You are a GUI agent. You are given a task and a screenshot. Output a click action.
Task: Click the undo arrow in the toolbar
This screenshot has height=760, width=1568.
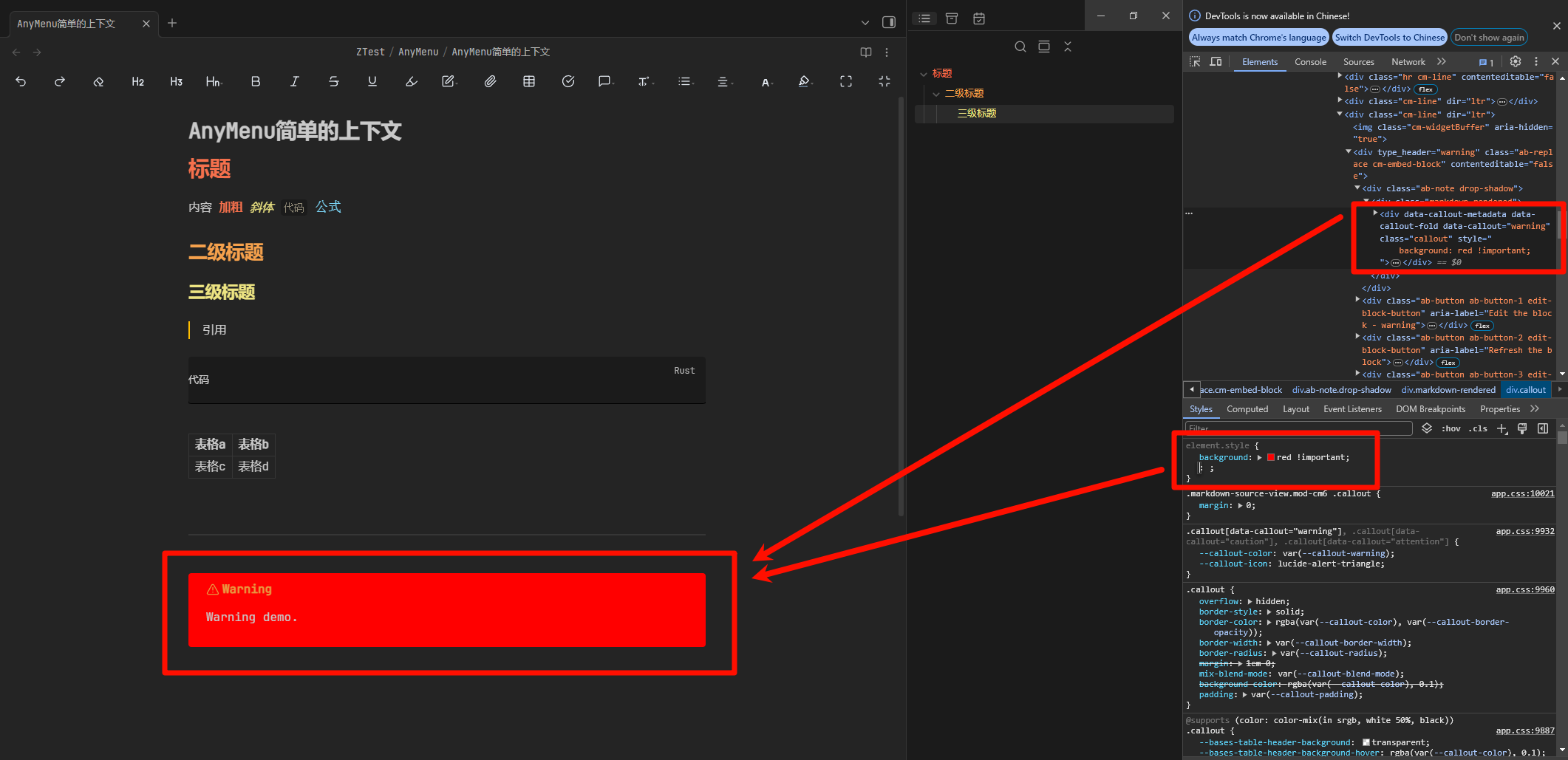(21, 81)
